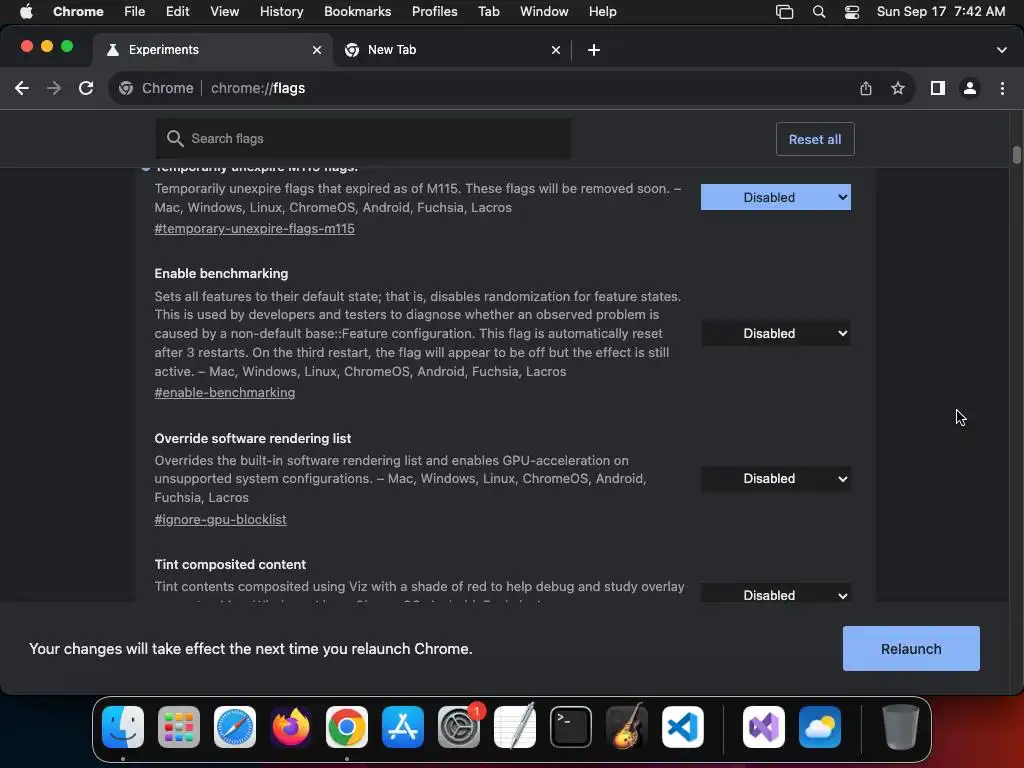
Task: Launch Visual Studio Code from the dock
Action: (683, 727)
